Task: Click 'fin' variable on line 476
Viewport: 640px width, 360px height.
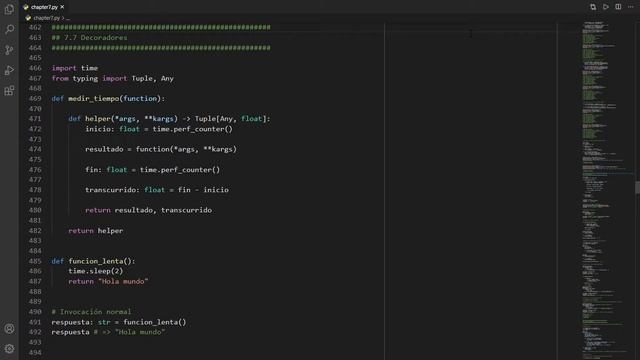Action: pos(91,170)
